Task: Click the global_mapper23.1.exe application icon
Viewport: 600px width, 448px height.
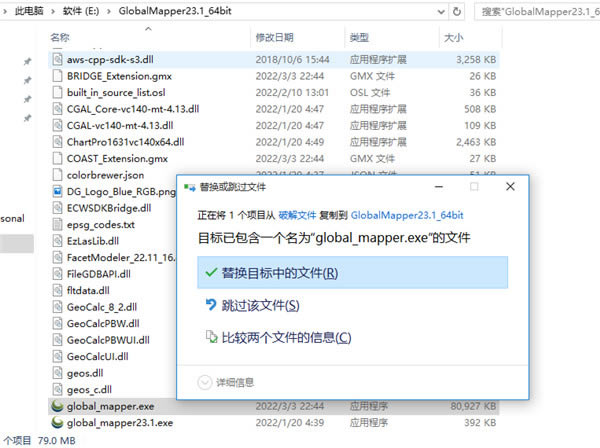Action: 57,422
